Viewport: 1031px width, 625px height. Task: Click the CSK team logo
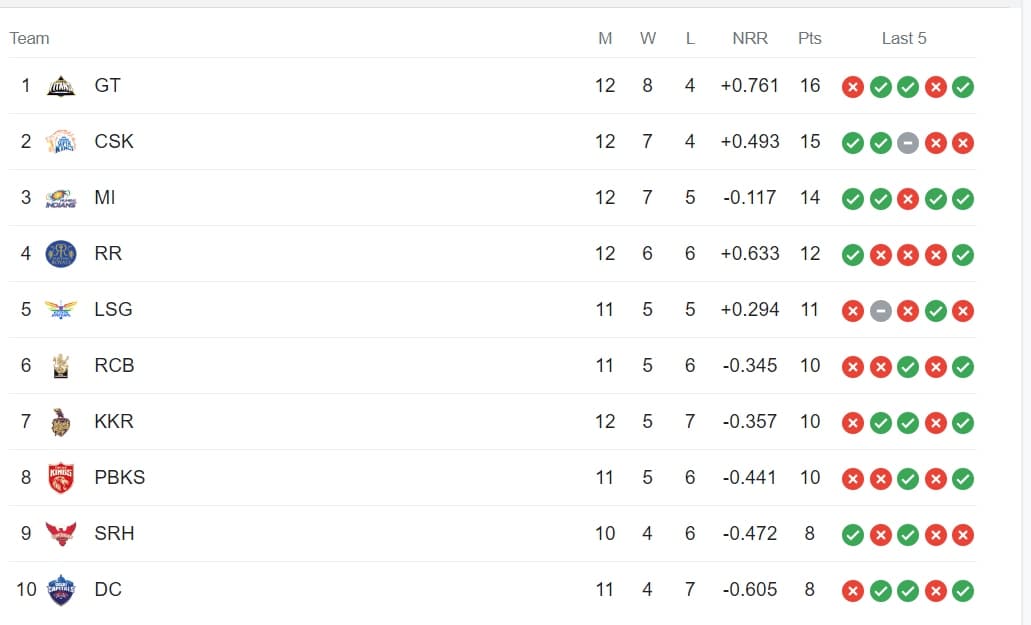click(61, 142)
